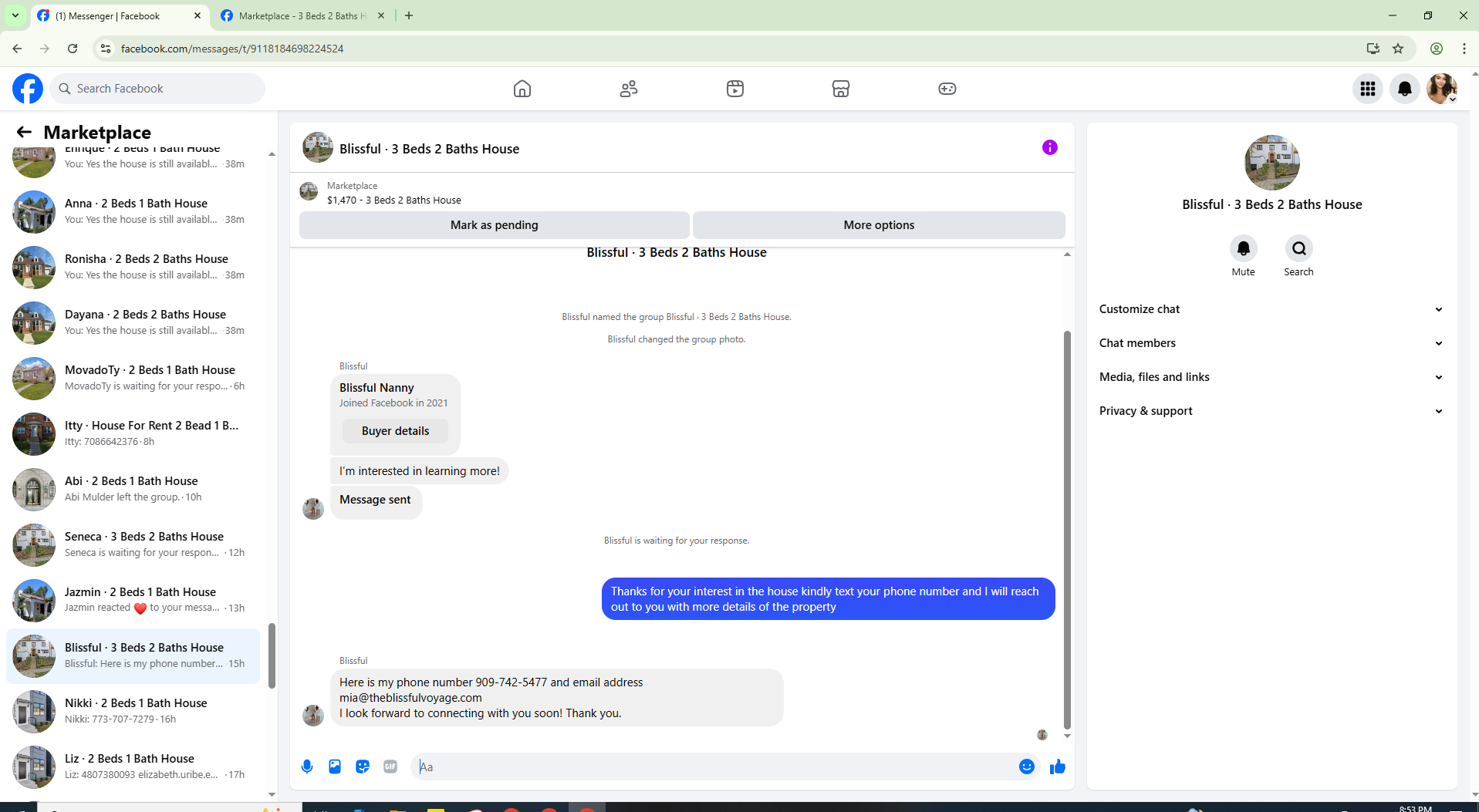Send a thumbs-up like

click(1058, 767)
